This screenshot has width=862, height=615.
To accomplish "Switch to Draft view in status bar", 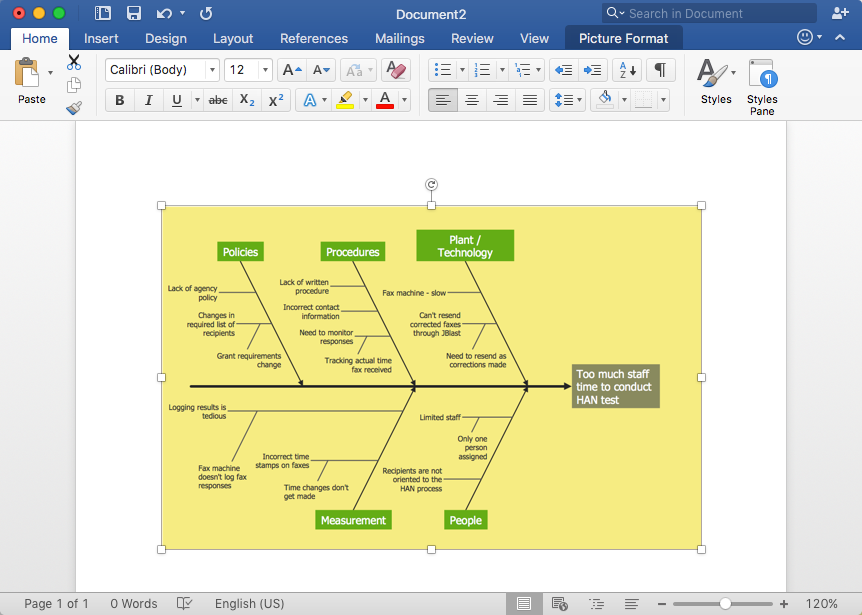I will click(x=632, y=603).
